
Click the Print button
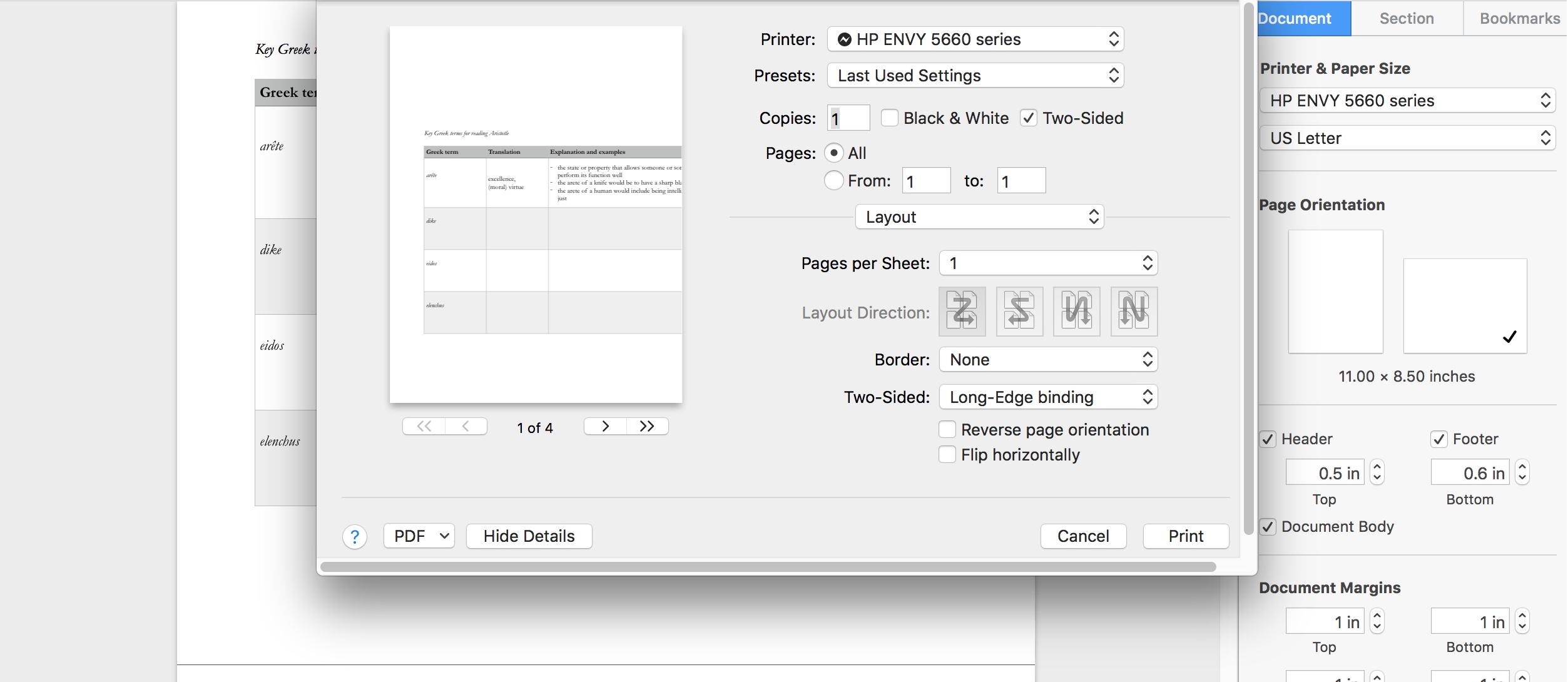click(x=1185, y=536)
